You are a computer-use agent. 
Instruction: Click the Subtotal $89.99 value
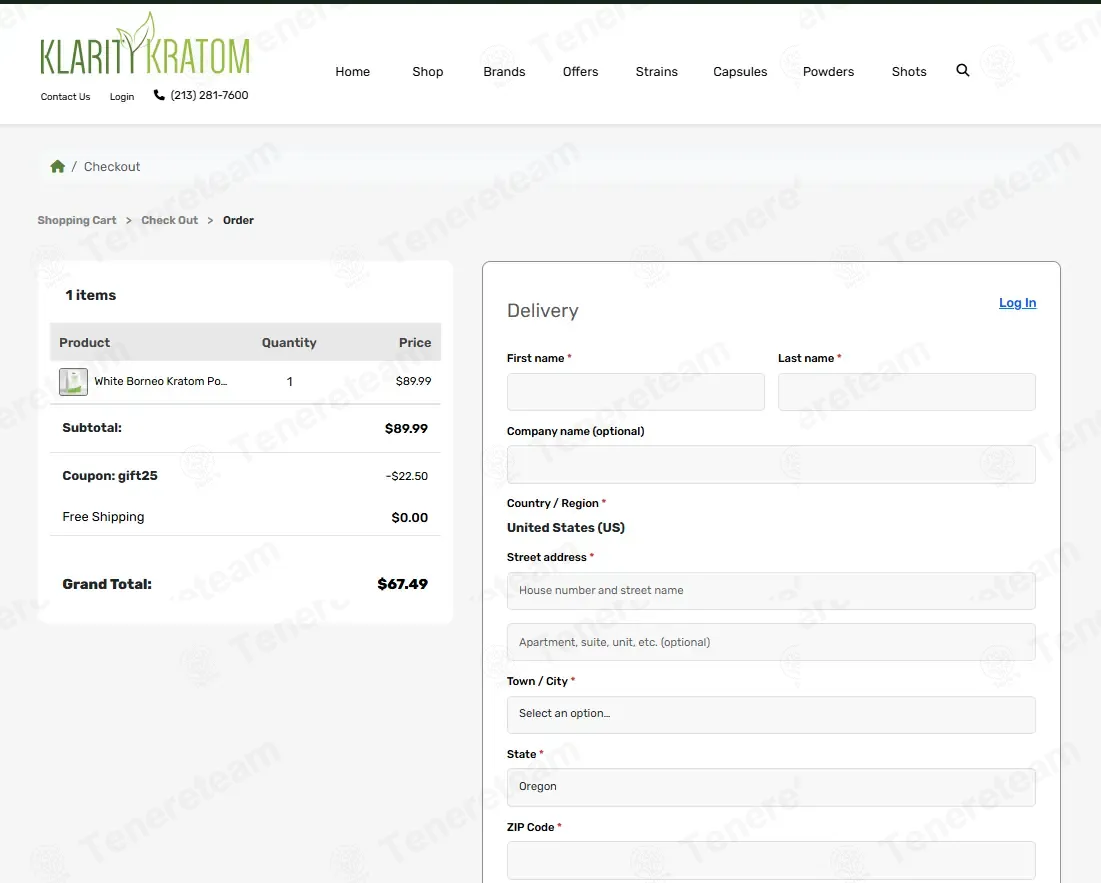point(406,428)
